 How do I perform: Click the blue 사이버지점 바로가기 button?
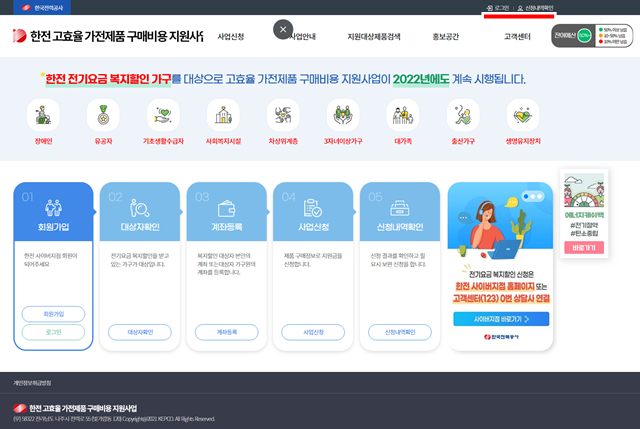click(501, 319)
